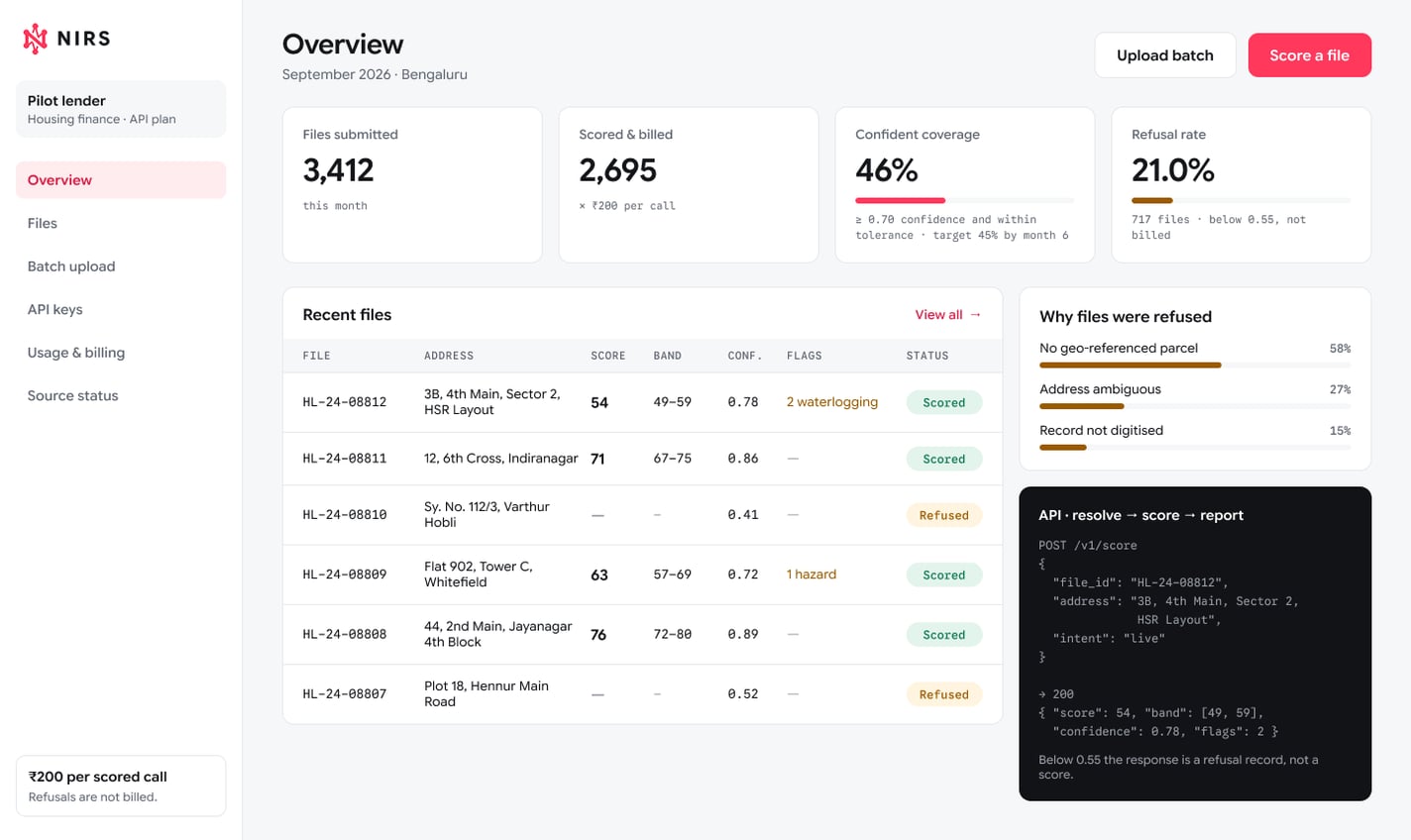Open Batch upload from sidebar
The image size is (1411, 840).
point(121,266)
